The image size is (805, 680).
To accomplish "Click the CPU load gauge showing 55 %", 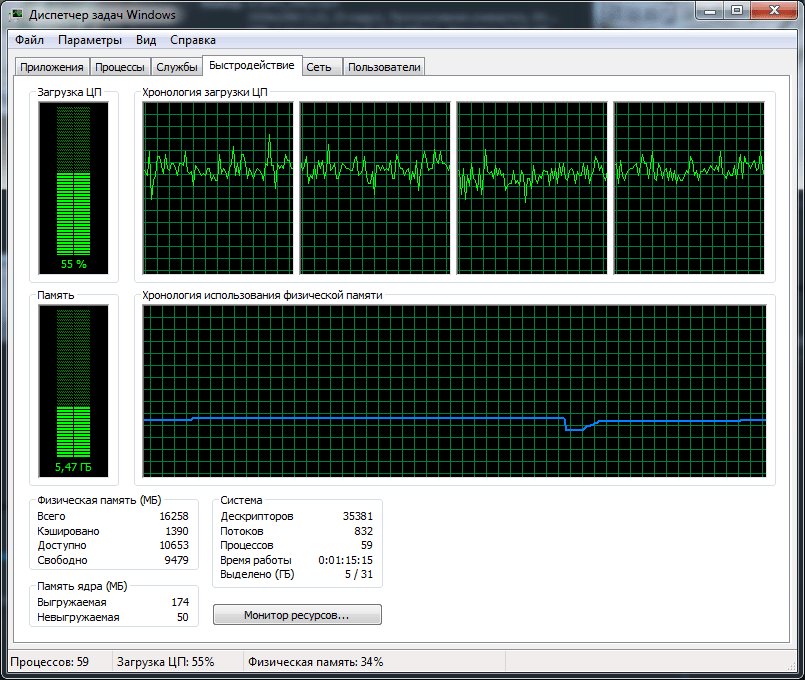I will pos(73,188).
